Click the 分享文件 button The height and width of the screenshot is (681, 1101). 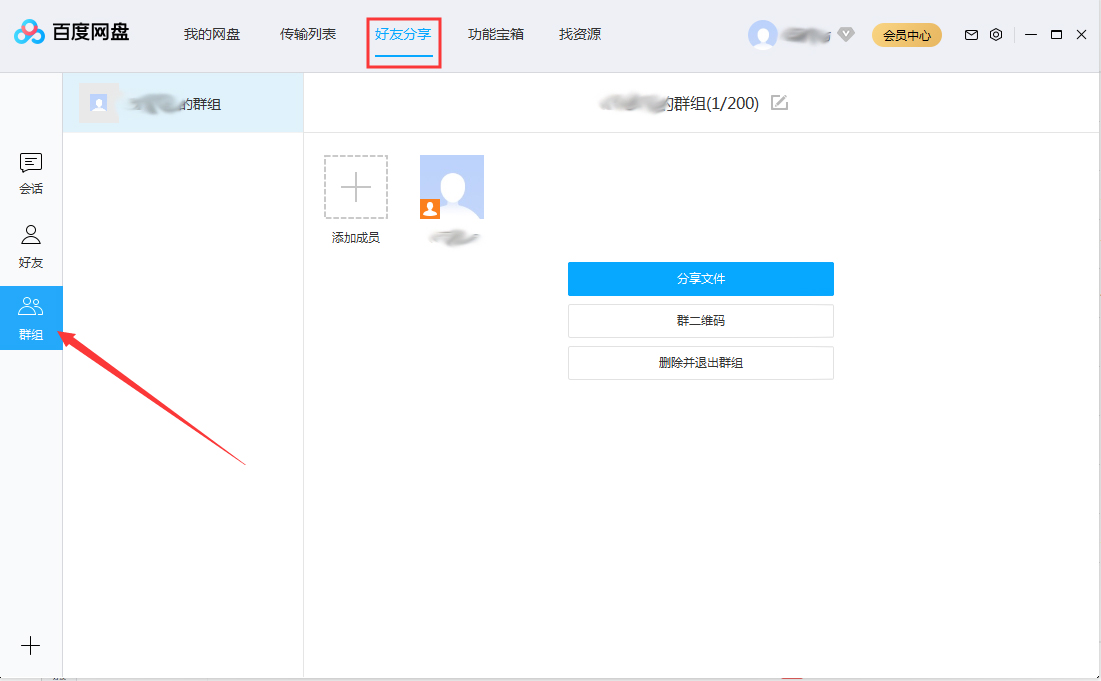coord(700,279)
